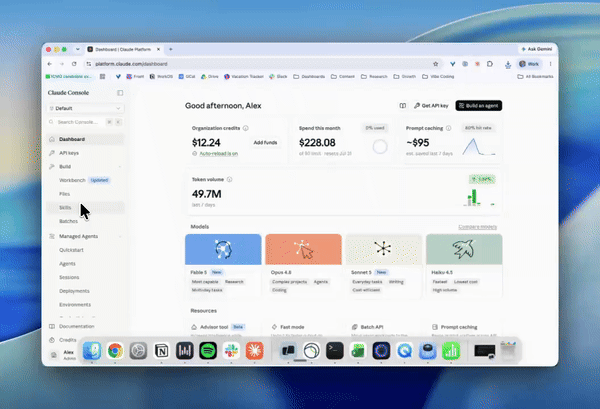600x409 pixels.
Task: Show info for Token volume
Action: coord(229,179)
